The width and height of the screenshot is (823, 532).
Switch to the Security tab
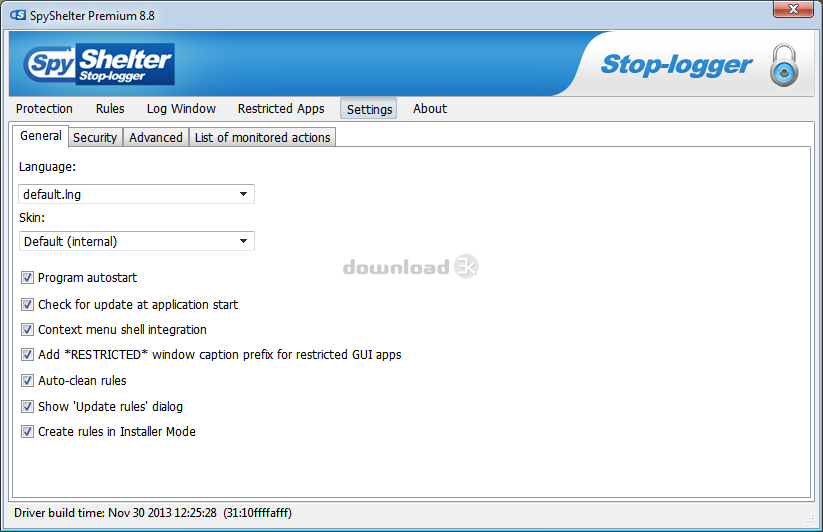(x=95, y=137)
